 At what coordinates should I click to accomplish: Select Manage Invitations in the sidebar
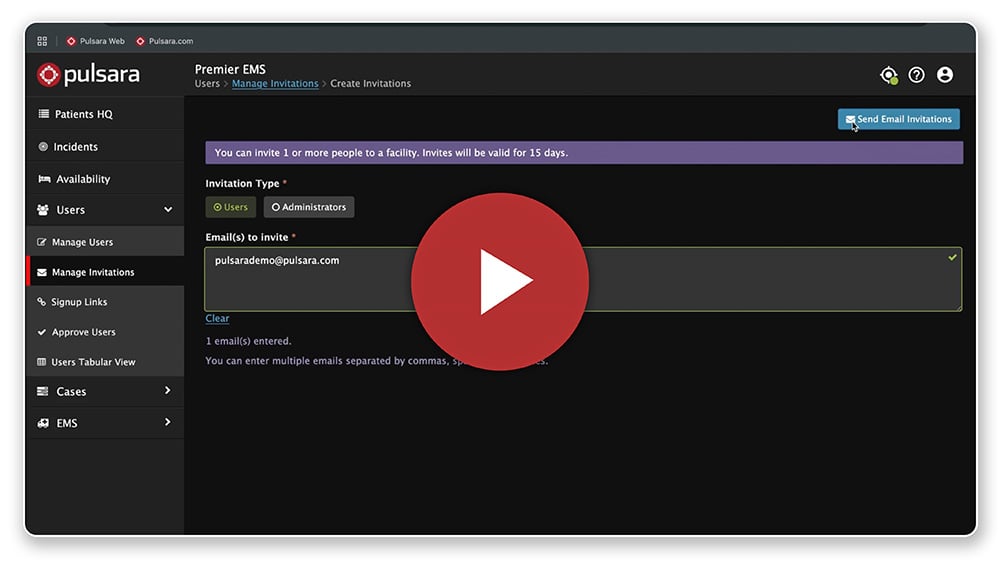[x=105, y=272]
